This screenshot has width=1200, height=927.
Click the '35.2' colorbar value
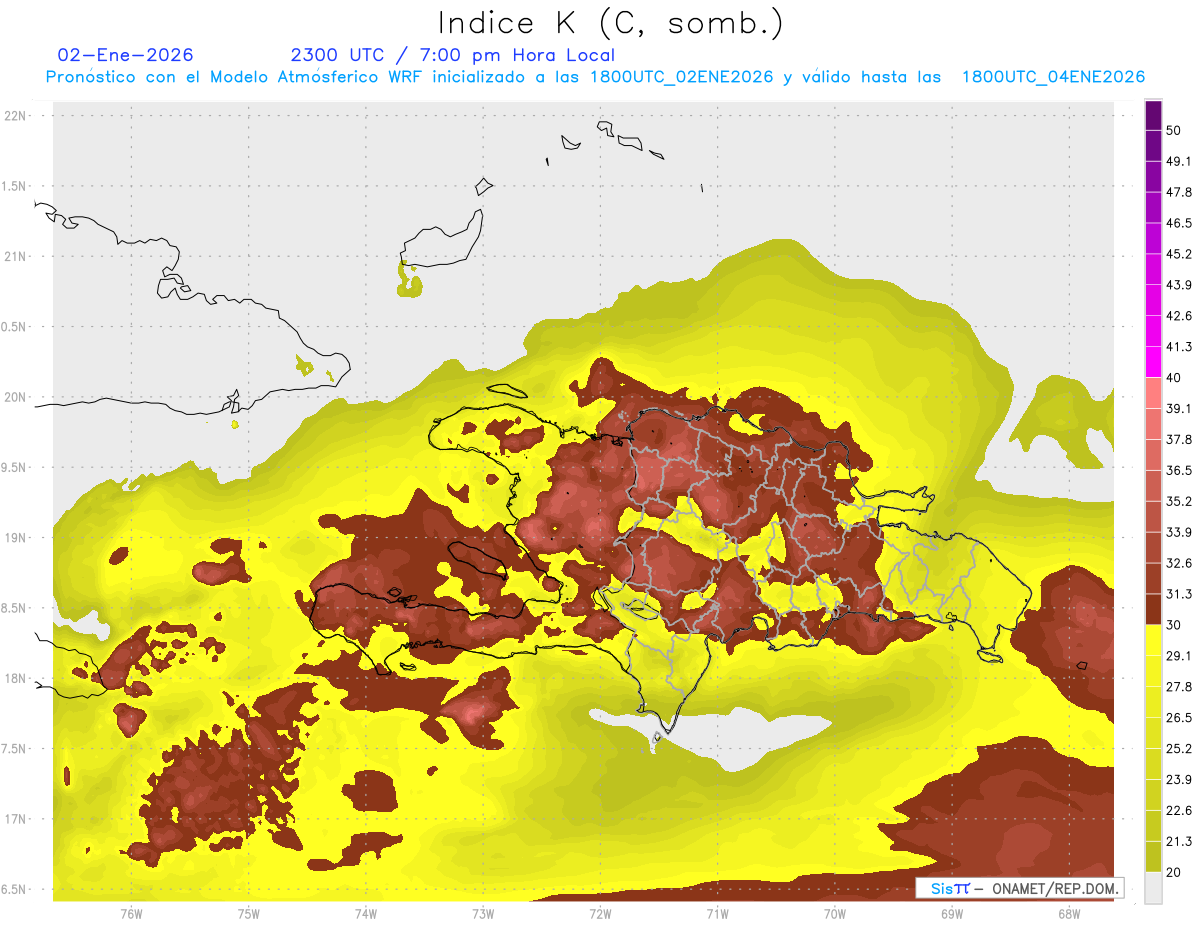tap(1179, 501)
